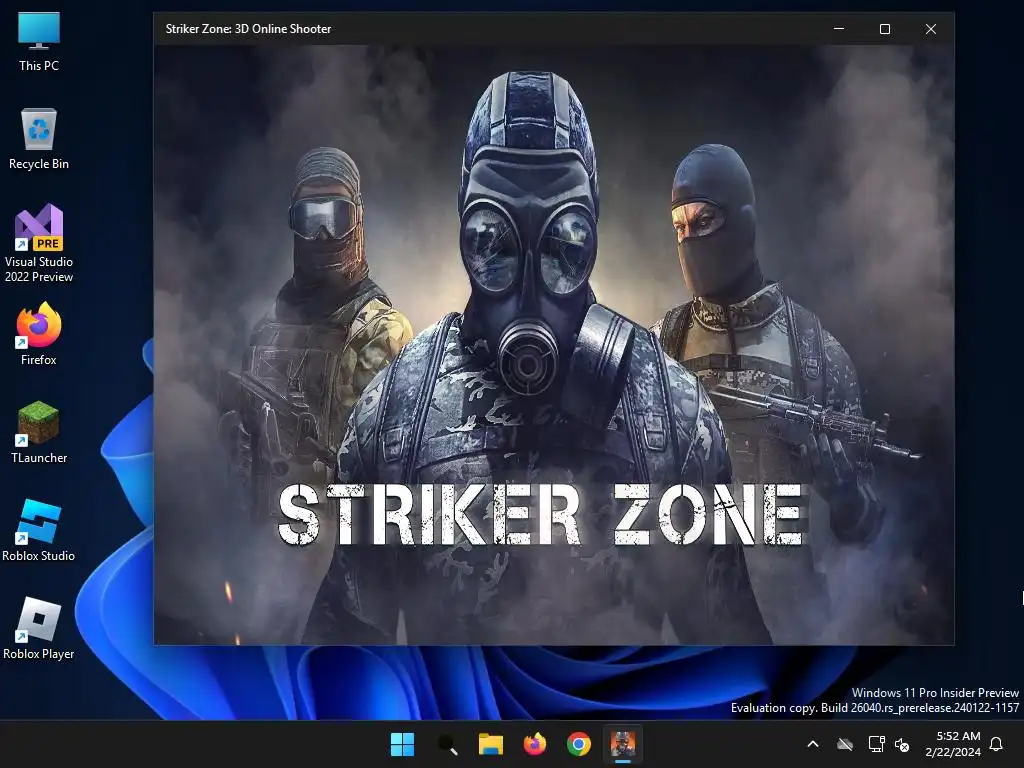
Task: Click the Striker Zone: 3D Online Shooter title
Action: [x=248, y=29]
